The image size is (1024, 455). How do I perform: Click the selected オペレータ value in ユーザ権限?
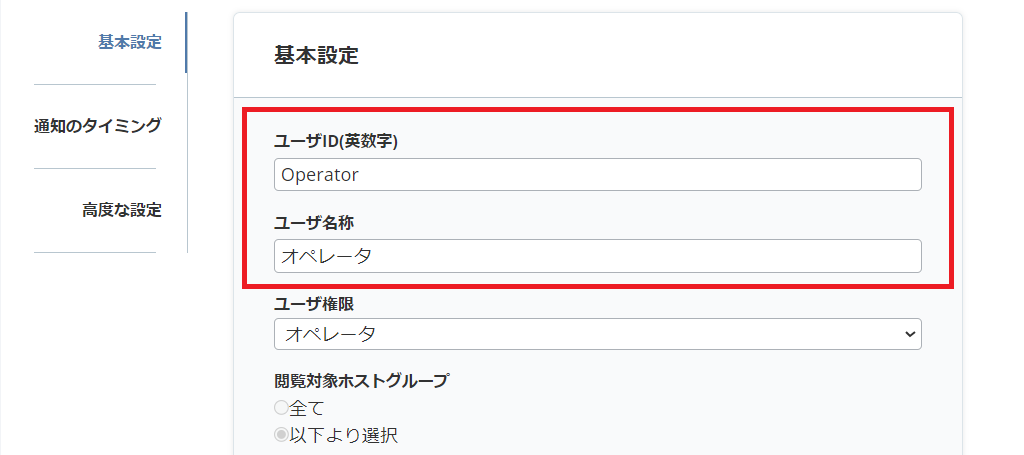click(x=330, y=334)
